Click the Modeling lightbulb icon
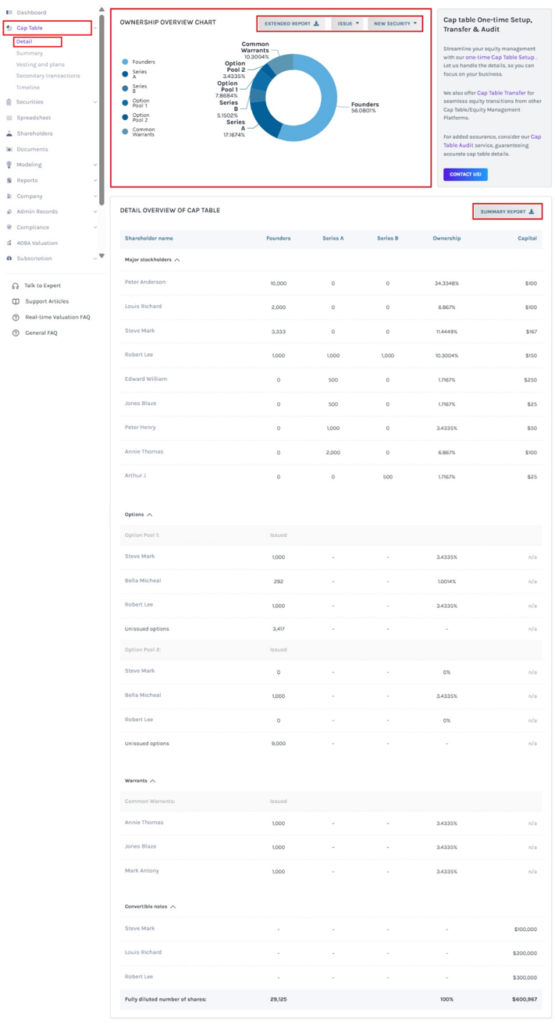 9,165
